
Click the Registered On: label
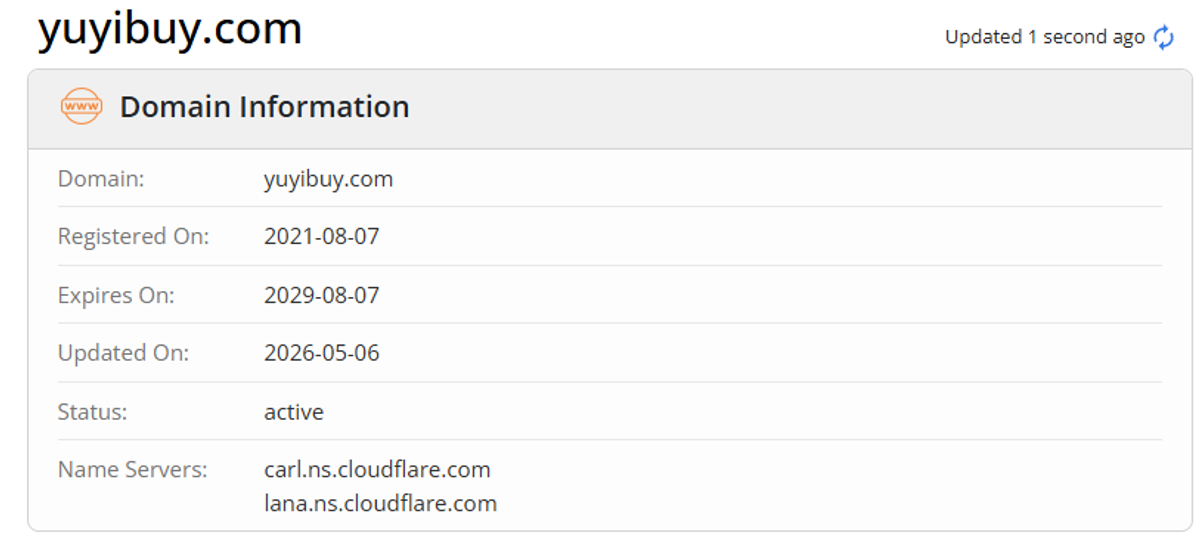pyautogui.click(x=134, y=237)
